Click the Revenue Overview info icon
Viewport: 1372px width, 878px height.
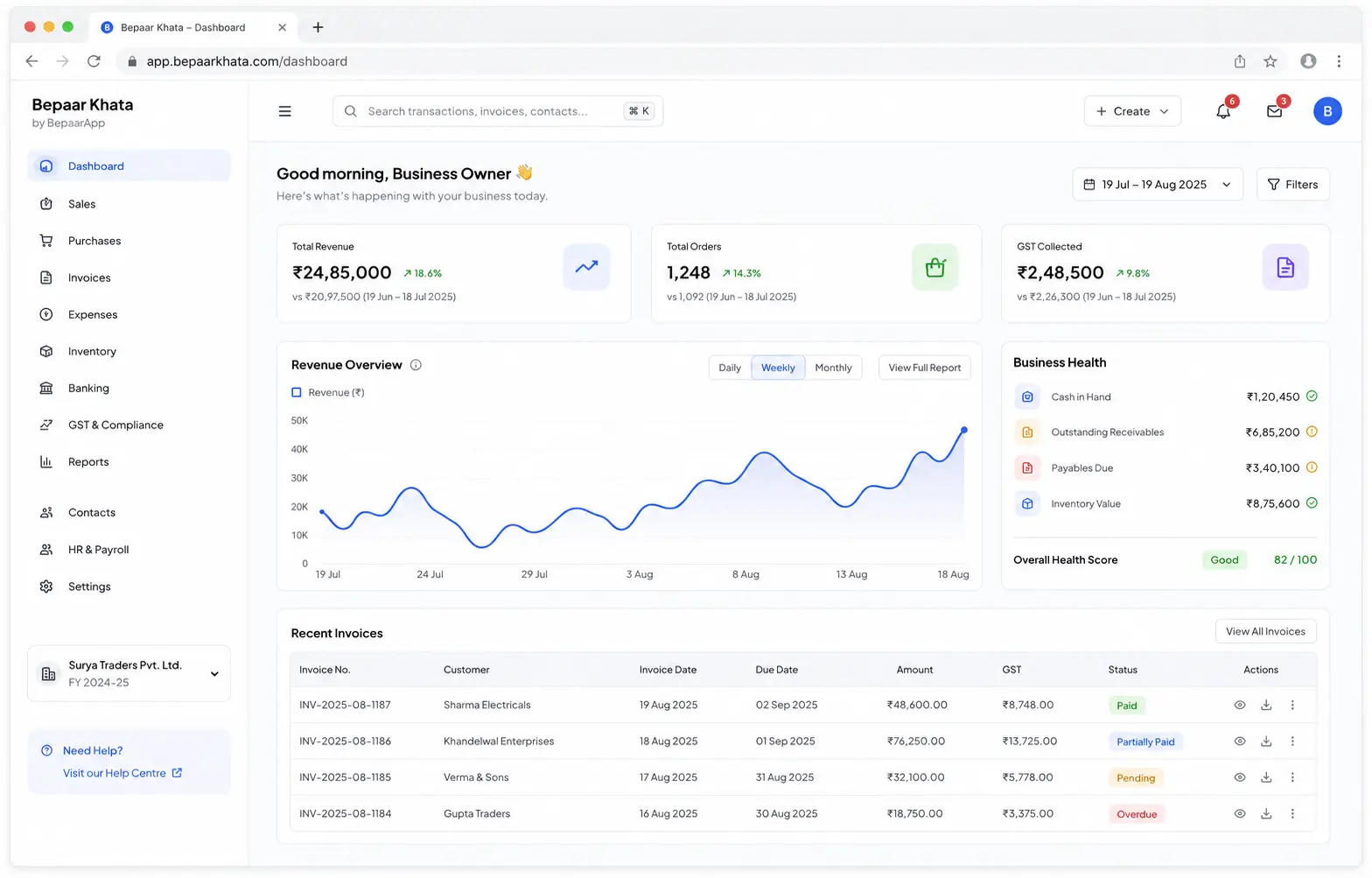coord(416,365)
